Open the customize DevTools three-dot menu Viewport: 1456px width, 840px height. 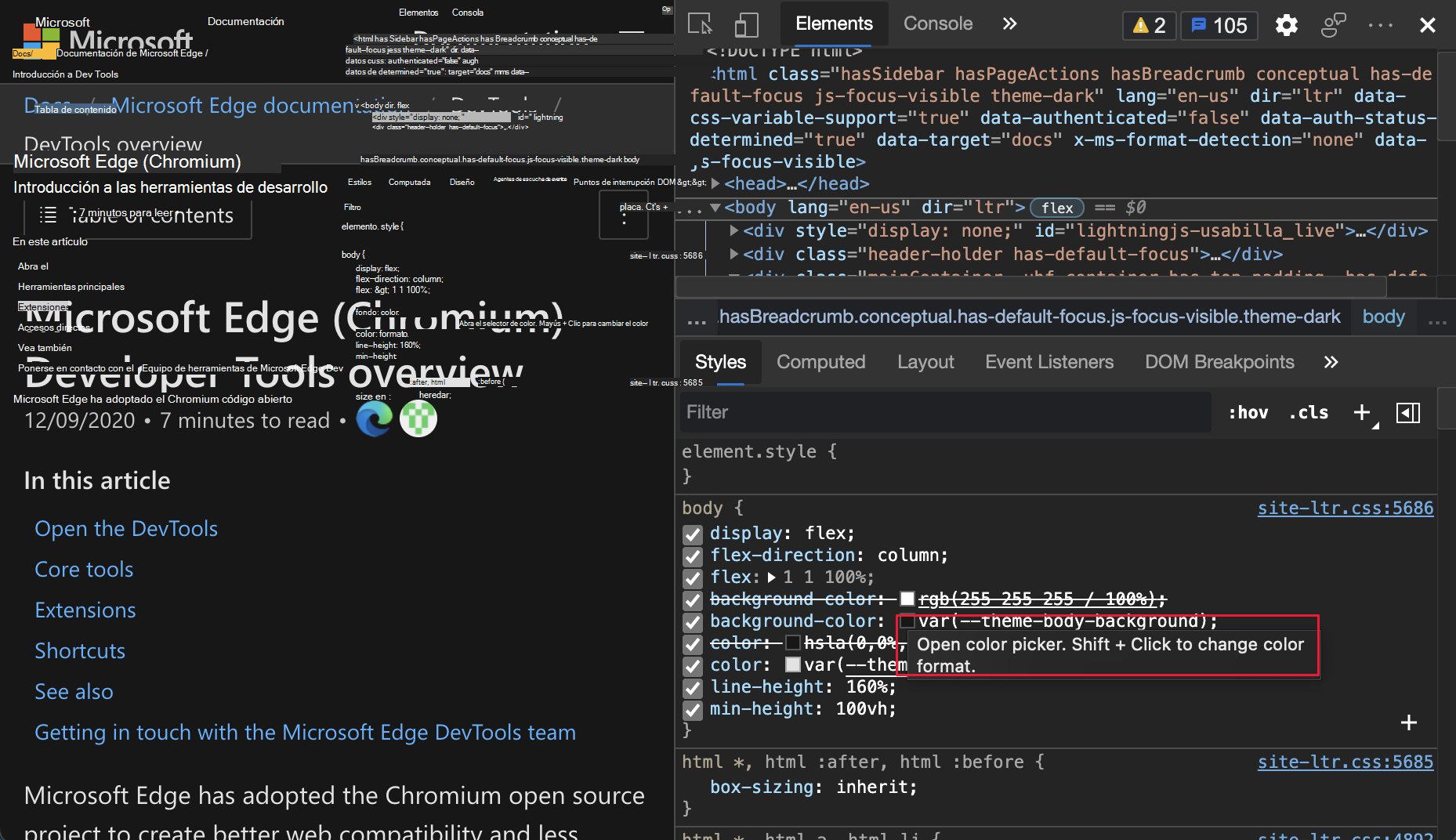(1381, 25)
